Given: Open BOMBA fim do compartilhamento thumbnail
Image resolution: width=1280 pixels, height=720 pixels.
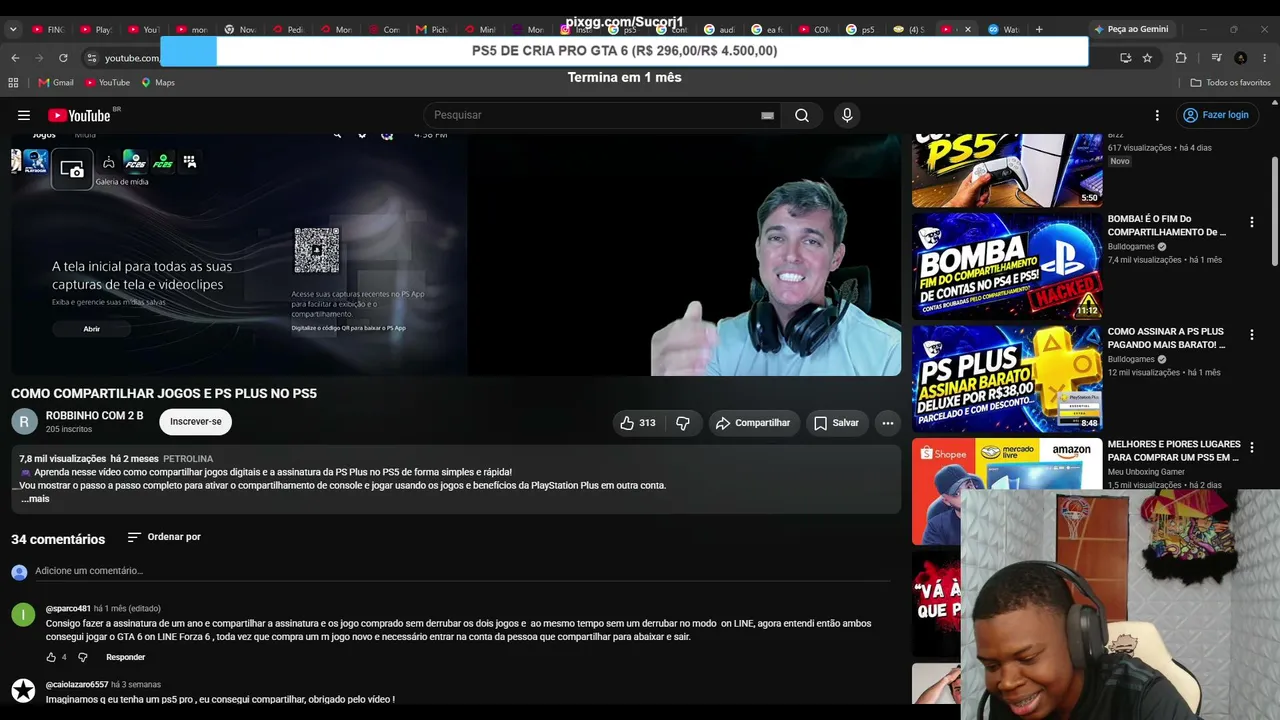Looking at the screenshot, I should 1007,266.
